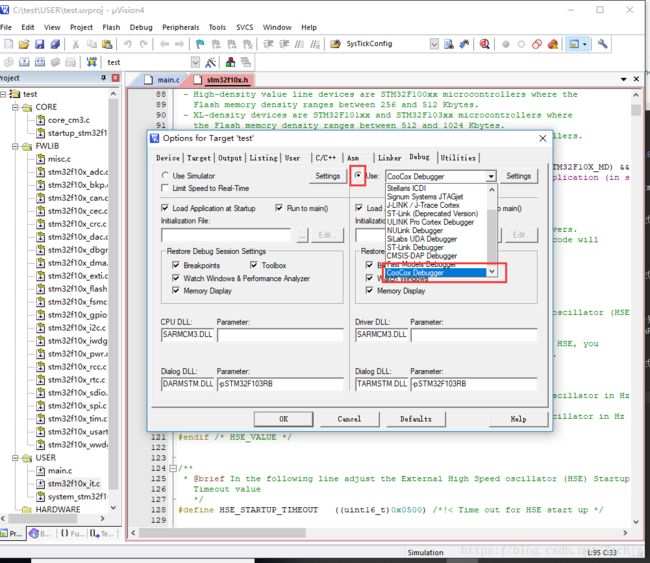Click the Configuration wrench icon
The height and width of the screenshot is (563, 650).
tap(602, 44)
